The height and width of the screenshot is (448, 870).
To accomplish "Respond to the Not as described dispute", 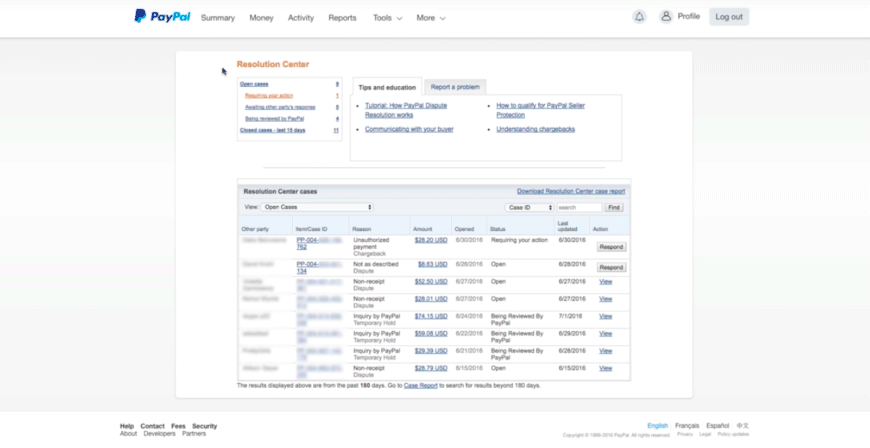I will pos(611,268).
